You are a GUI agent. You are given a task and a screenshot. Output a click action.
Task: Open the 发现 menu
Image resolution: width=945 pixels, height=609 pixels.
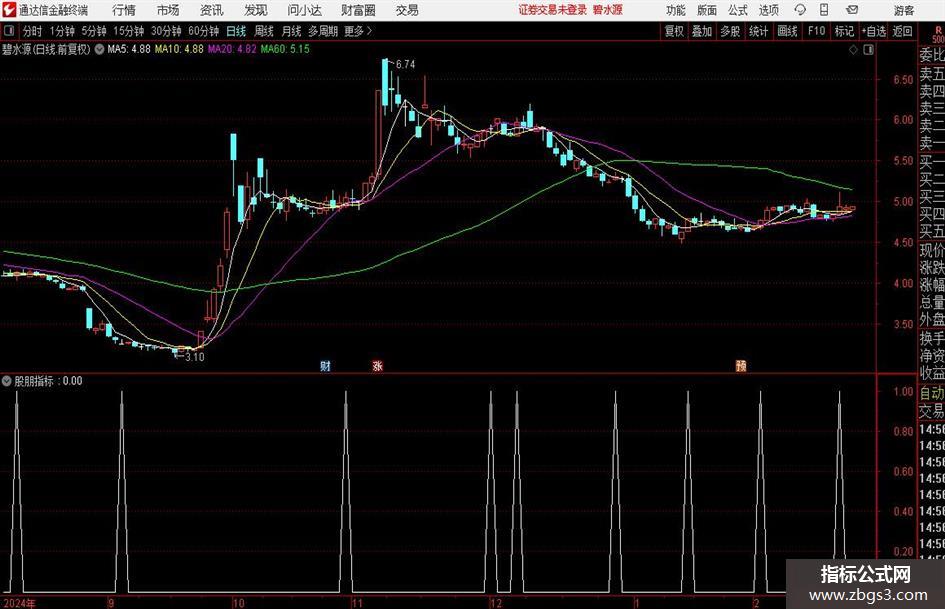point(256,10)
